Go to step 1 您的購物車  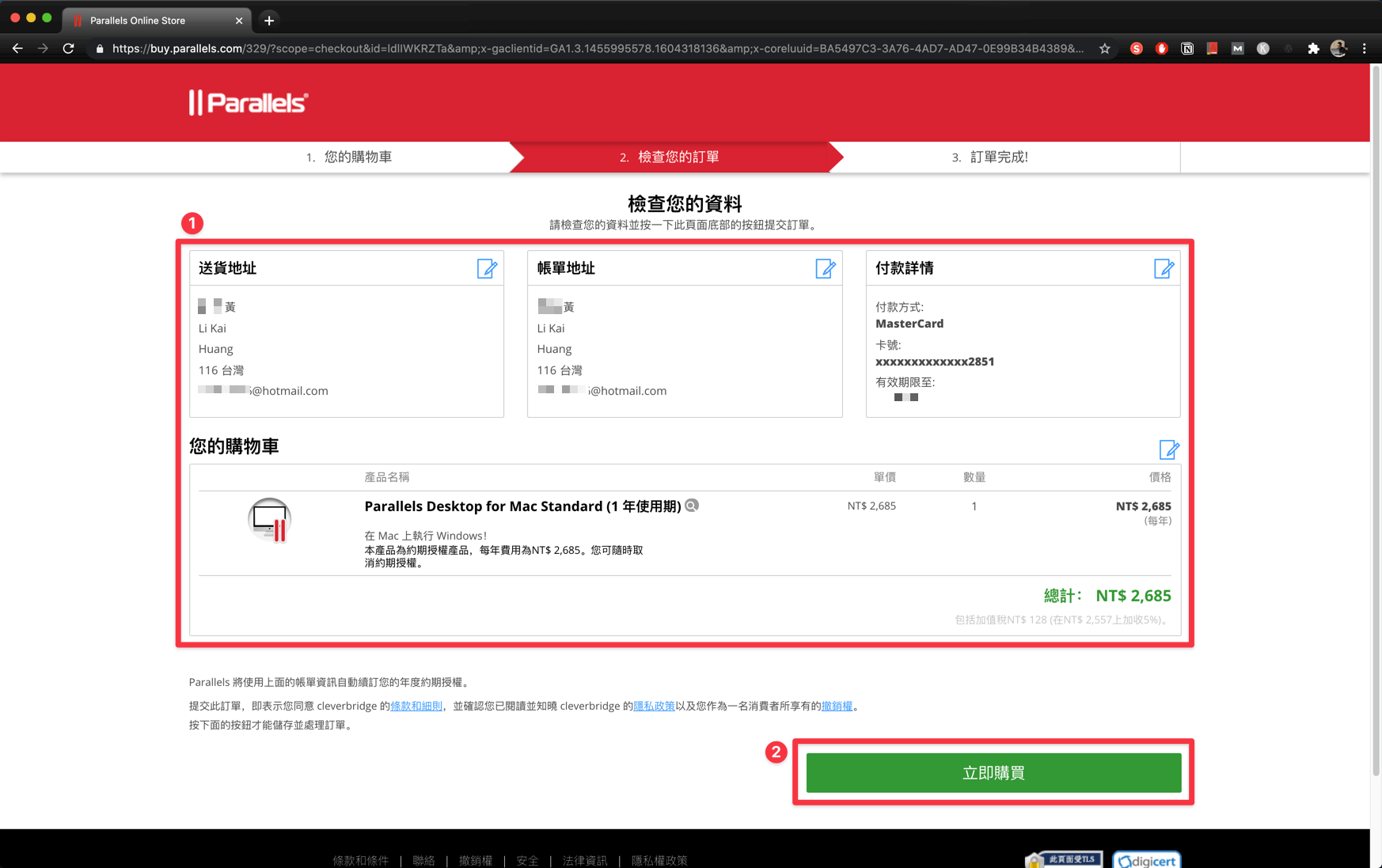tap(349, 157)
